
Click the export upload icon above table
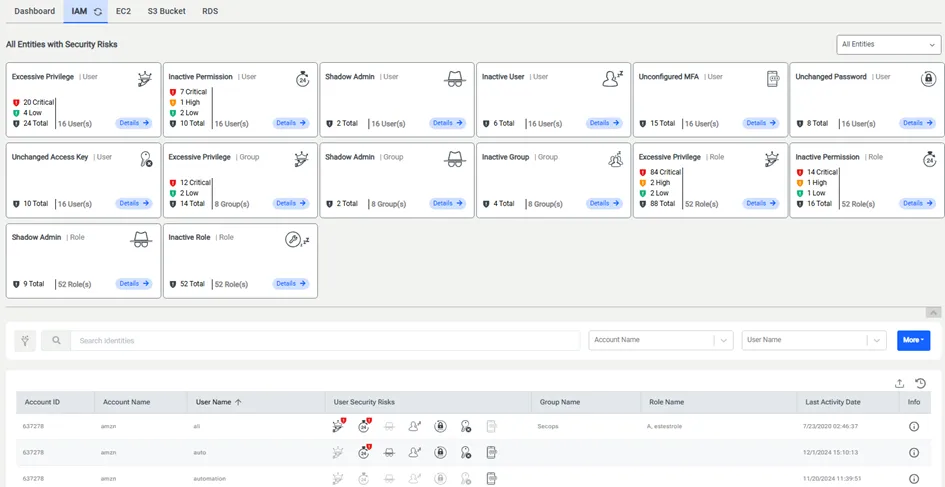point(899,383)
